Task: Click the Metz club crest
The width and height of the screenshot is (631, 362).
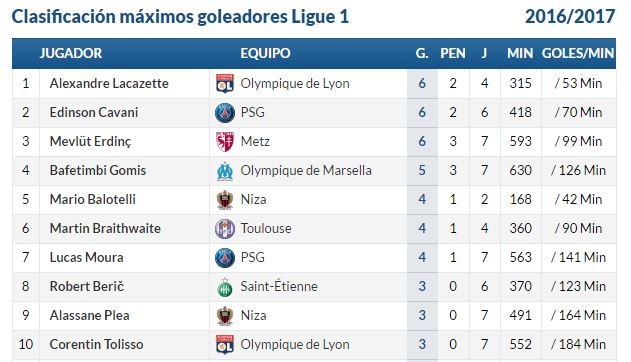Action: [225, 142]
